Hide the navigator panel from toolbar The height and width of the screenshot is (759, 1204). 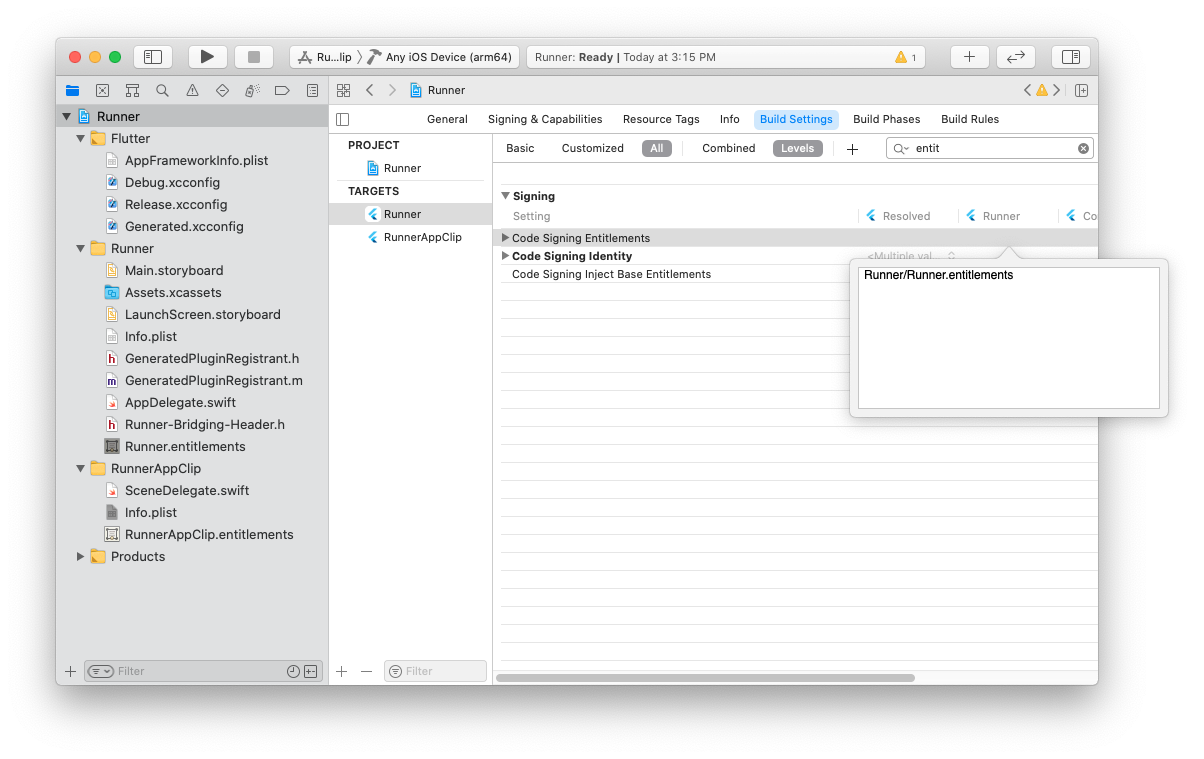(x=153, y=57)
